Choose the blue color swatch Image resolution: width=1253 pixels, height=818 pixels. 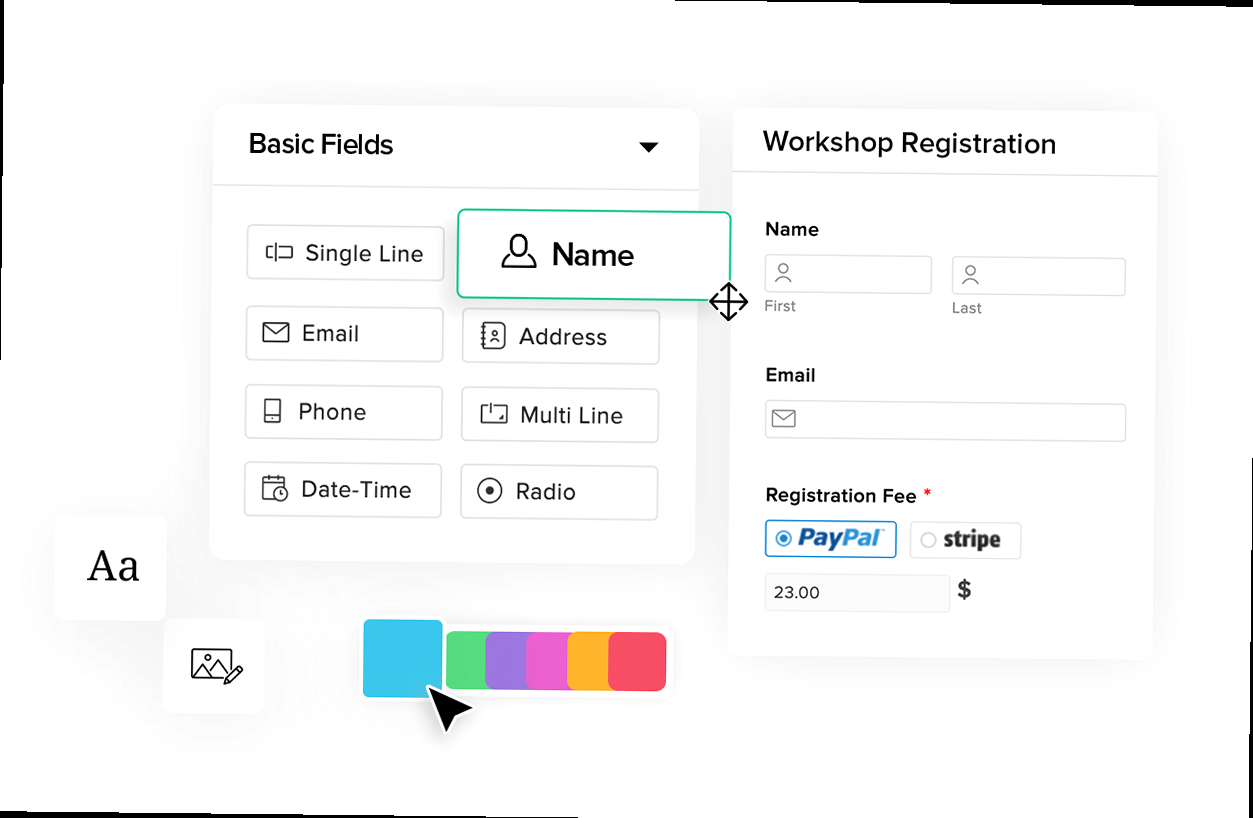[402, 656]
